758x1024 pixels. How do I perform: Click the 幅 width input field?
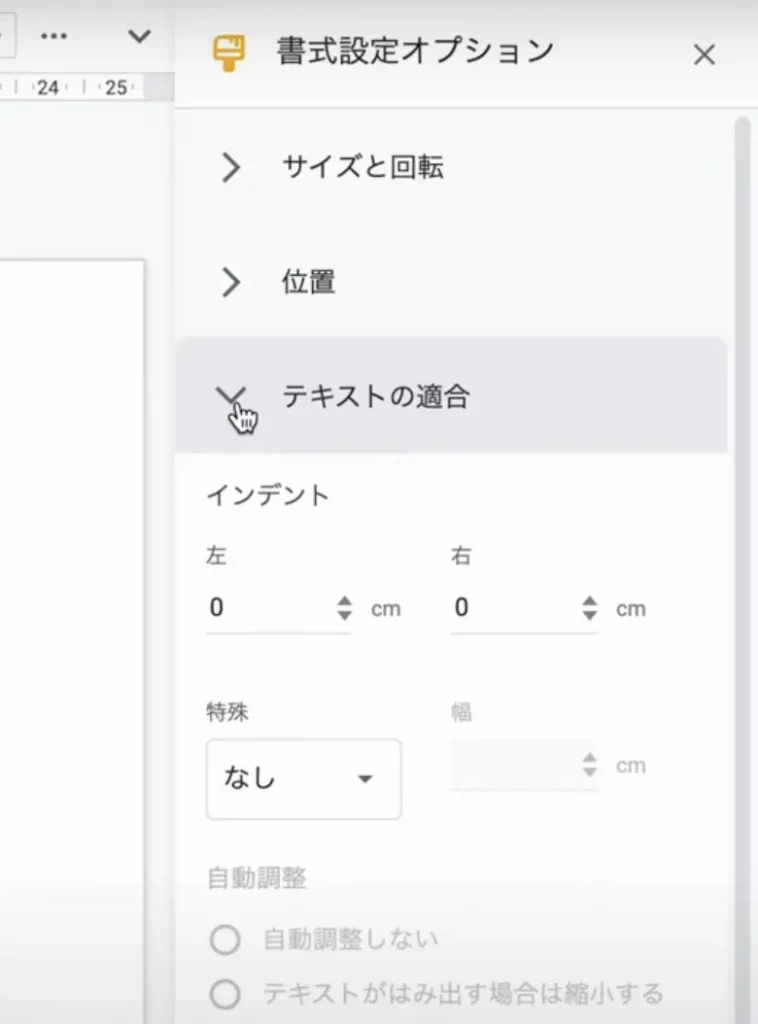(515, 765)
